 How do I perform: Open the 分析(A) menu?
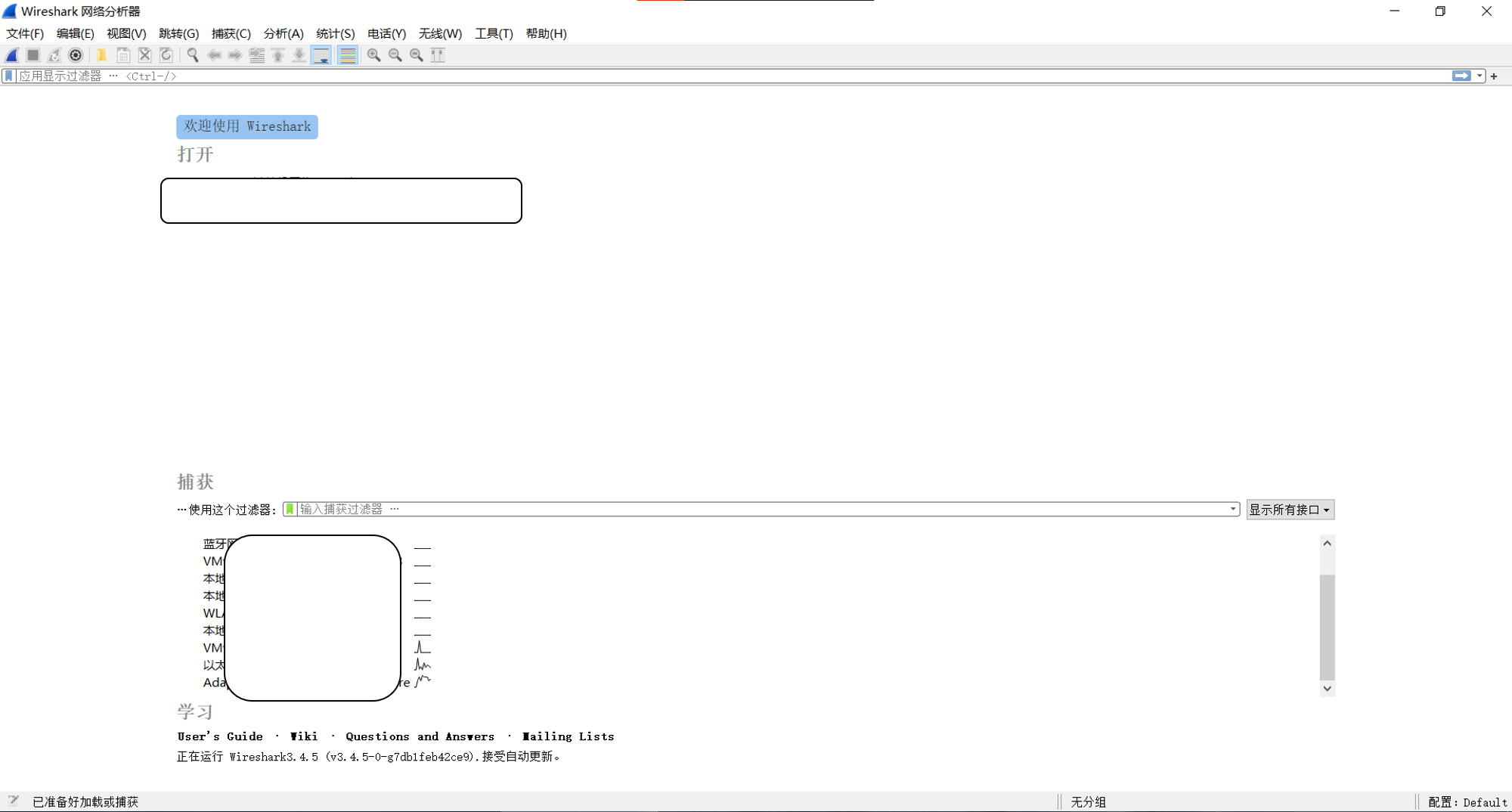click(x=283, y=33)
